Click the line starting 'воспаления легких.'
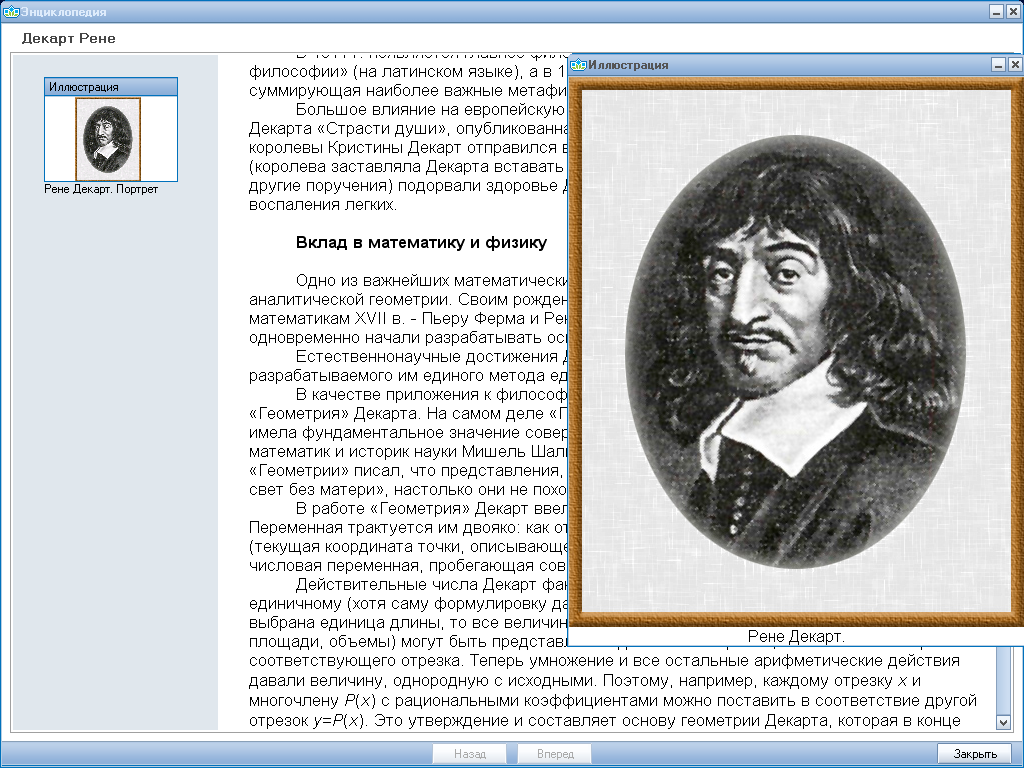 point(323,204)
